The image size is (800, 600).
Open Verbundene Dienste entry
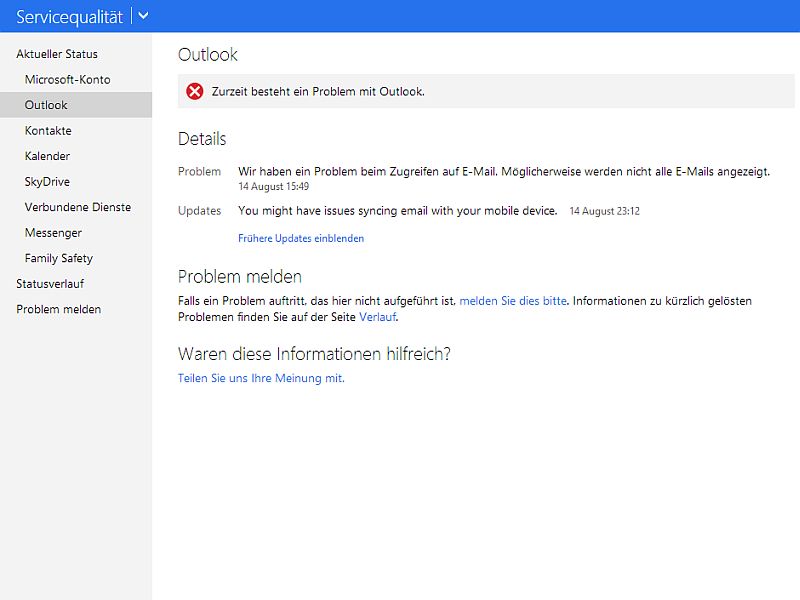click(x=78, y=207)
